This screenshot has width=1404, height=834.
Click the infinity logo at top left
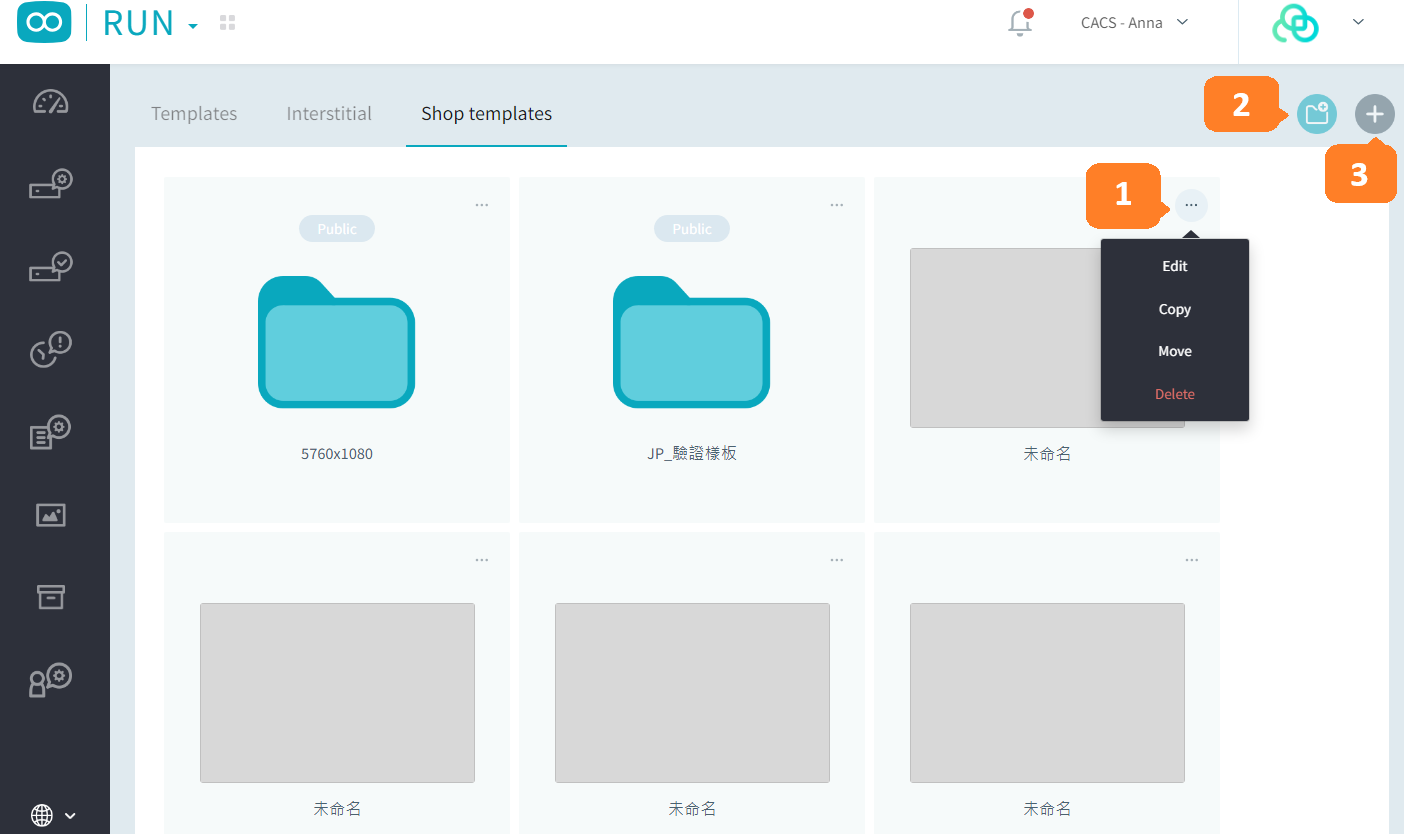pos(44,23)
